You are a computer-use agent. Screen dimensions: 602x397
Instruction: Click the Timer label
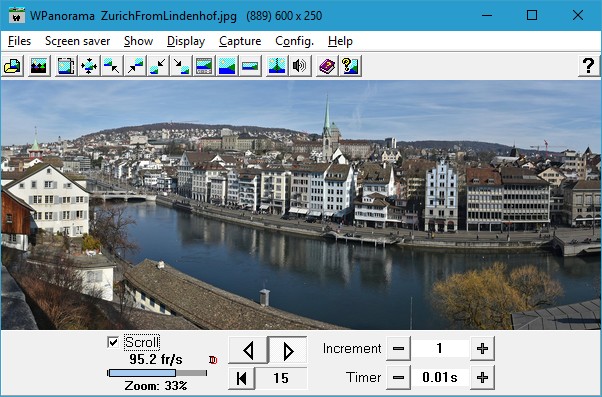click(363, 377)
